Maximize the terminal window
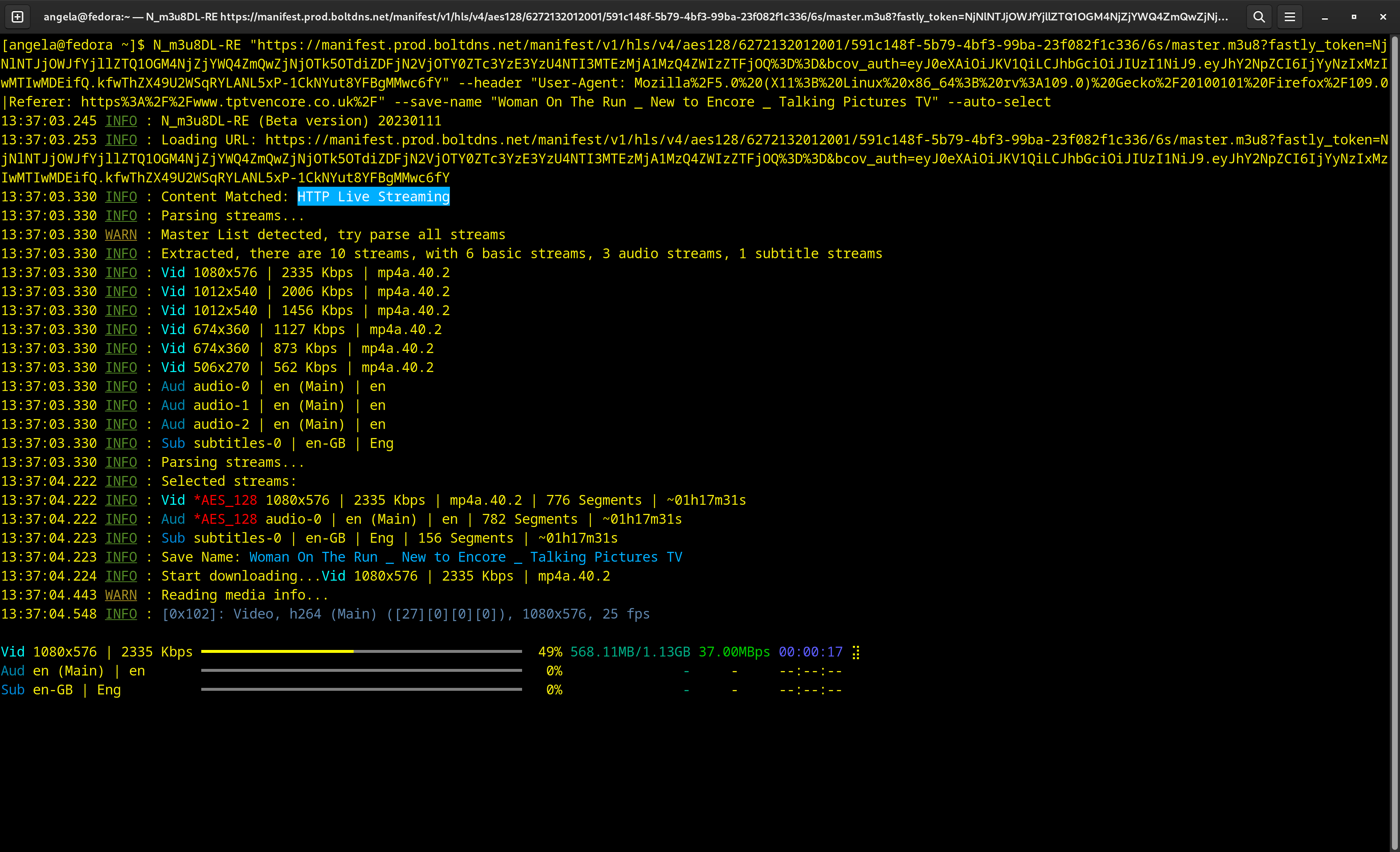 click(1354, 17)
